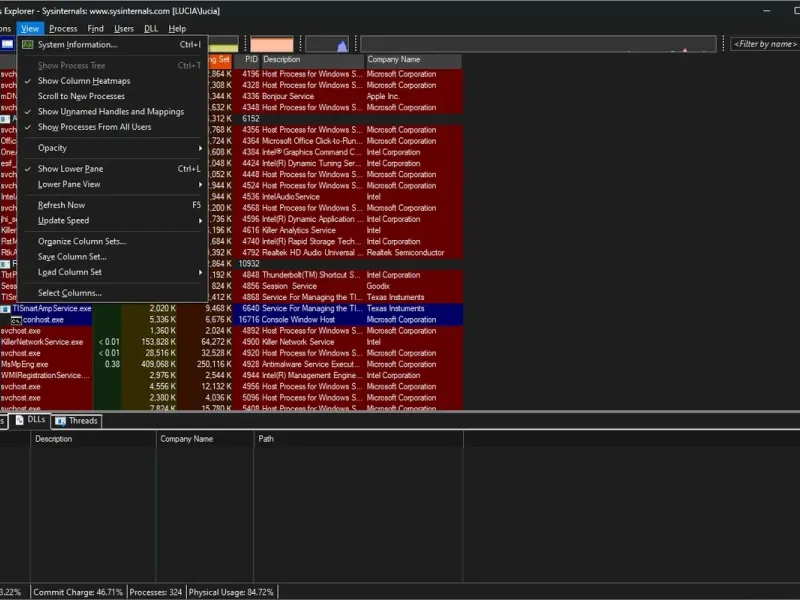Click Refresh Now menu entry
800x600 pixels.
tap(61, 205)
